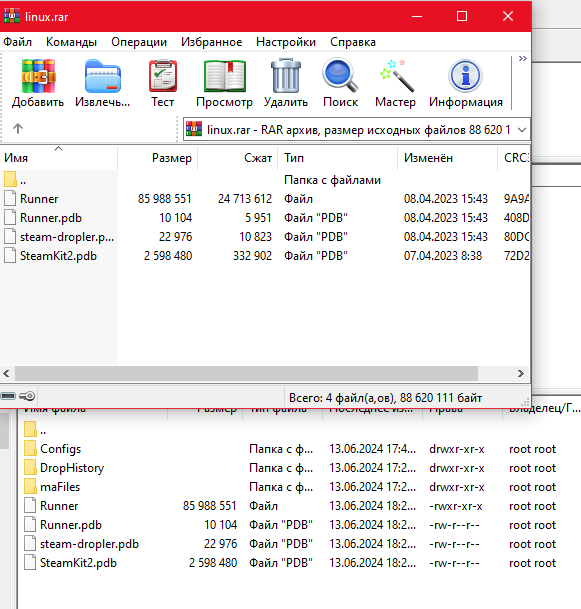The height and width of the screenshot is (609, 581).
Task: Select steam-dropler.p... in the archive list
Action: (x=265, y=237)
